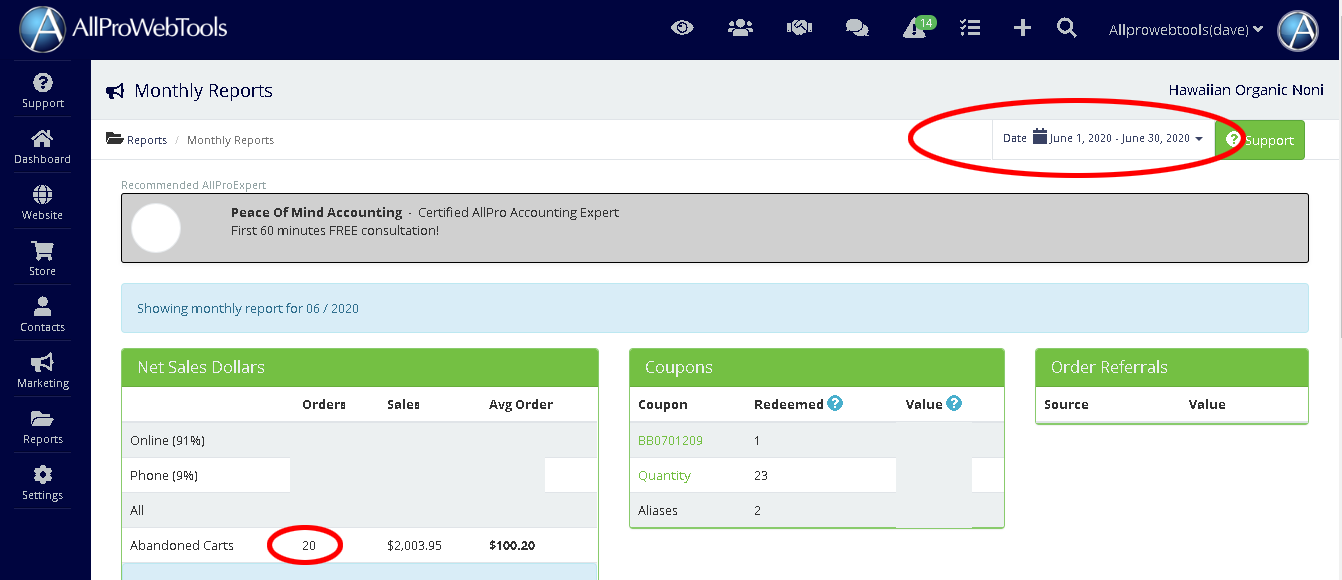Image resolution: width=1342 pixels, height=580 pixels.
Task: Click the Net Sales Dollars panel header
Action: (360, 368)
